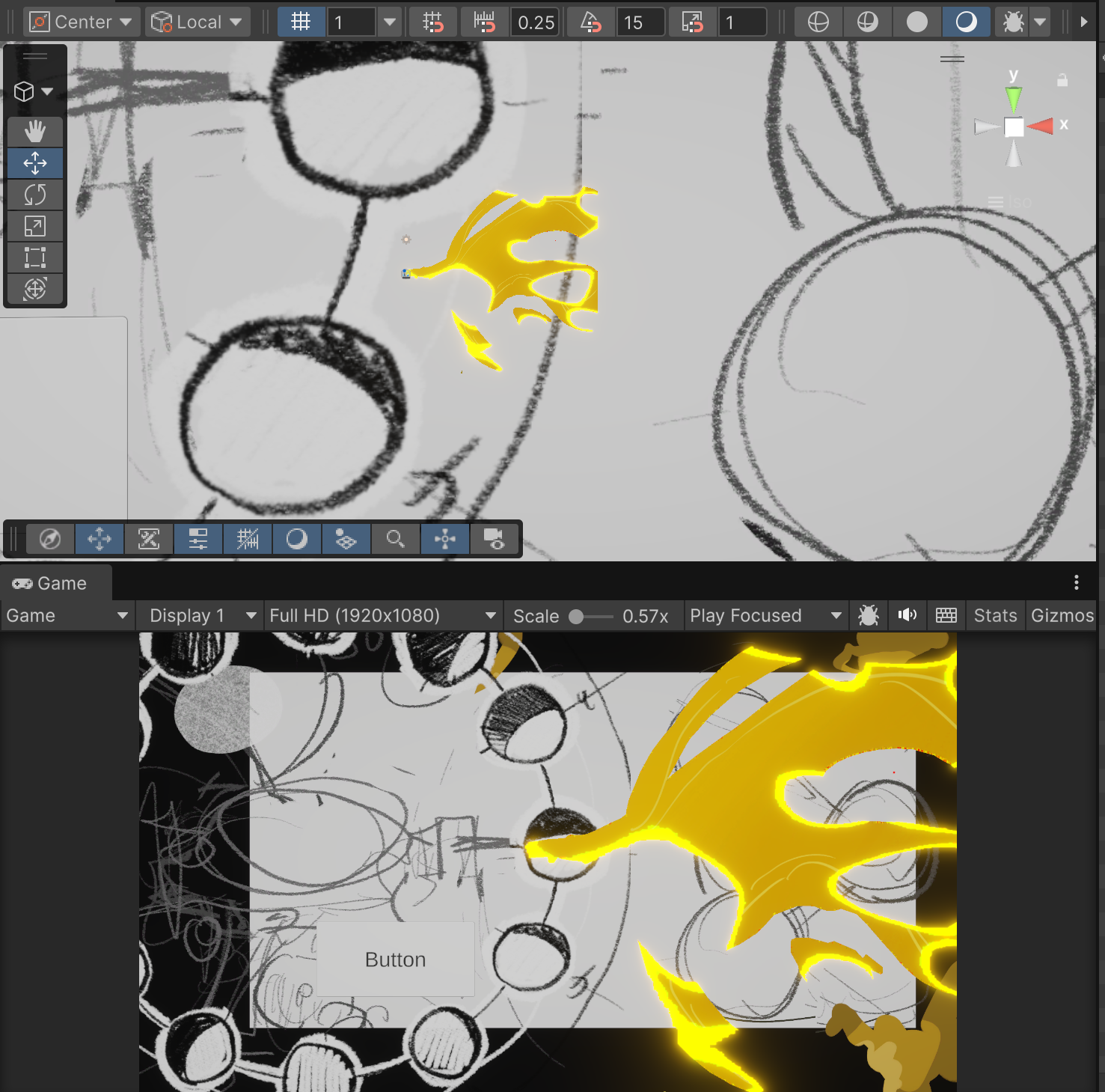Open the Center pivot dropdown
1105x1092 pixels.
pyautogui.click(x=80, y=22)
